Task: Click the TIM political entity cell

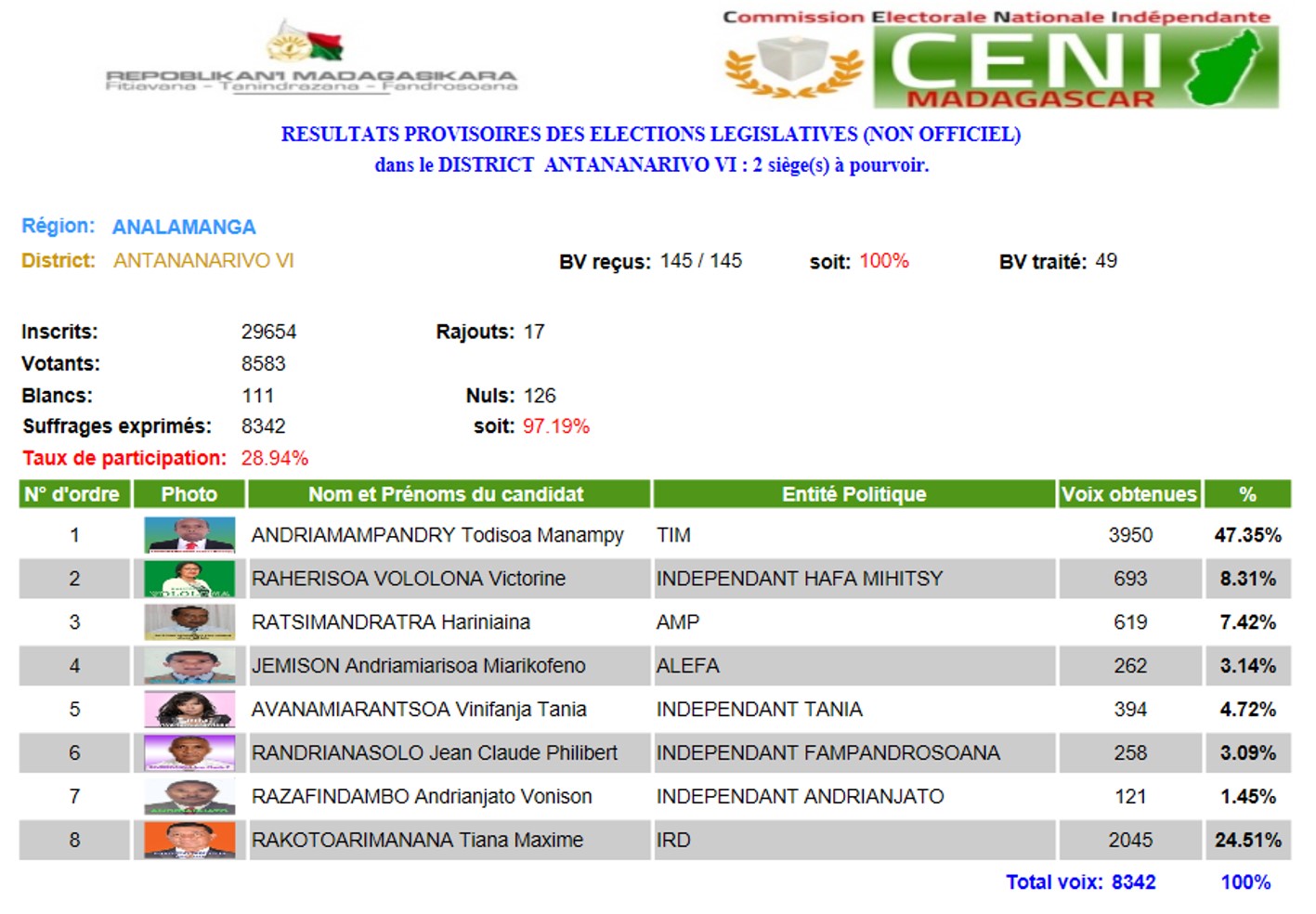Action: (853, 535)
